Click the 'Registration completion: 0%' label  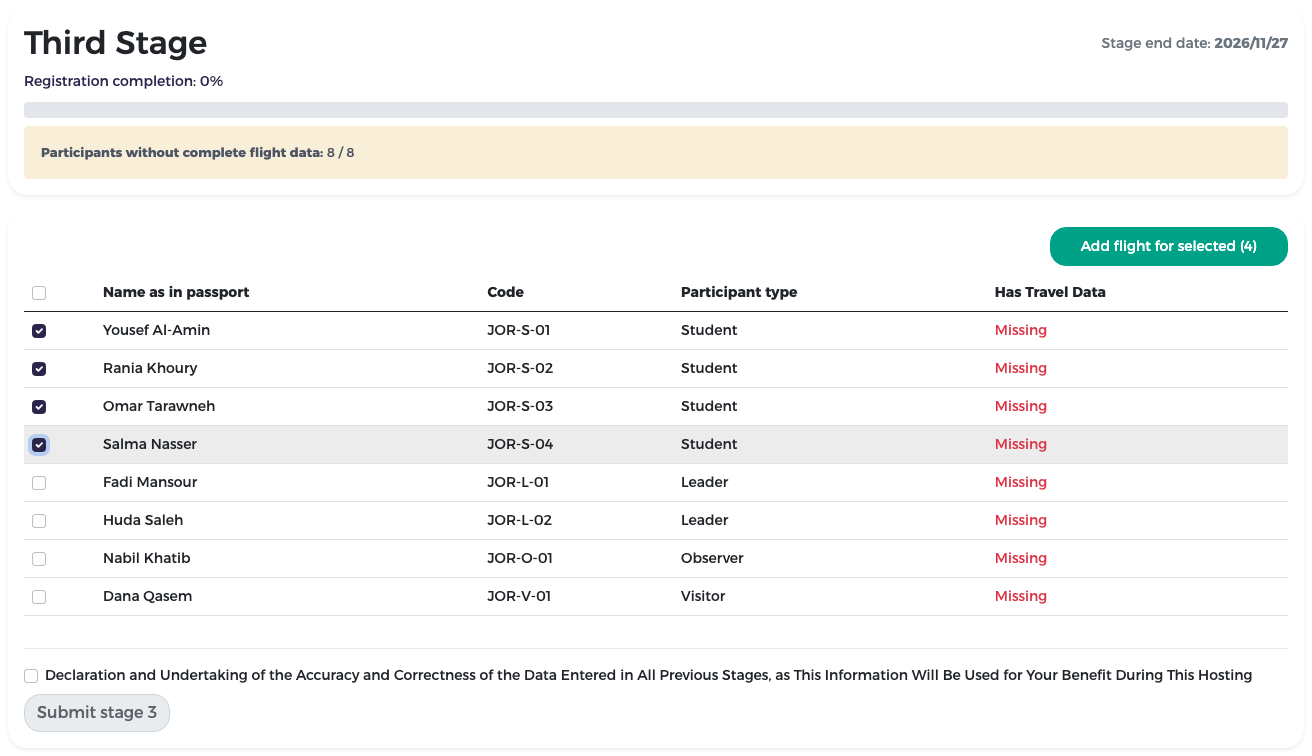coord(124,81)
